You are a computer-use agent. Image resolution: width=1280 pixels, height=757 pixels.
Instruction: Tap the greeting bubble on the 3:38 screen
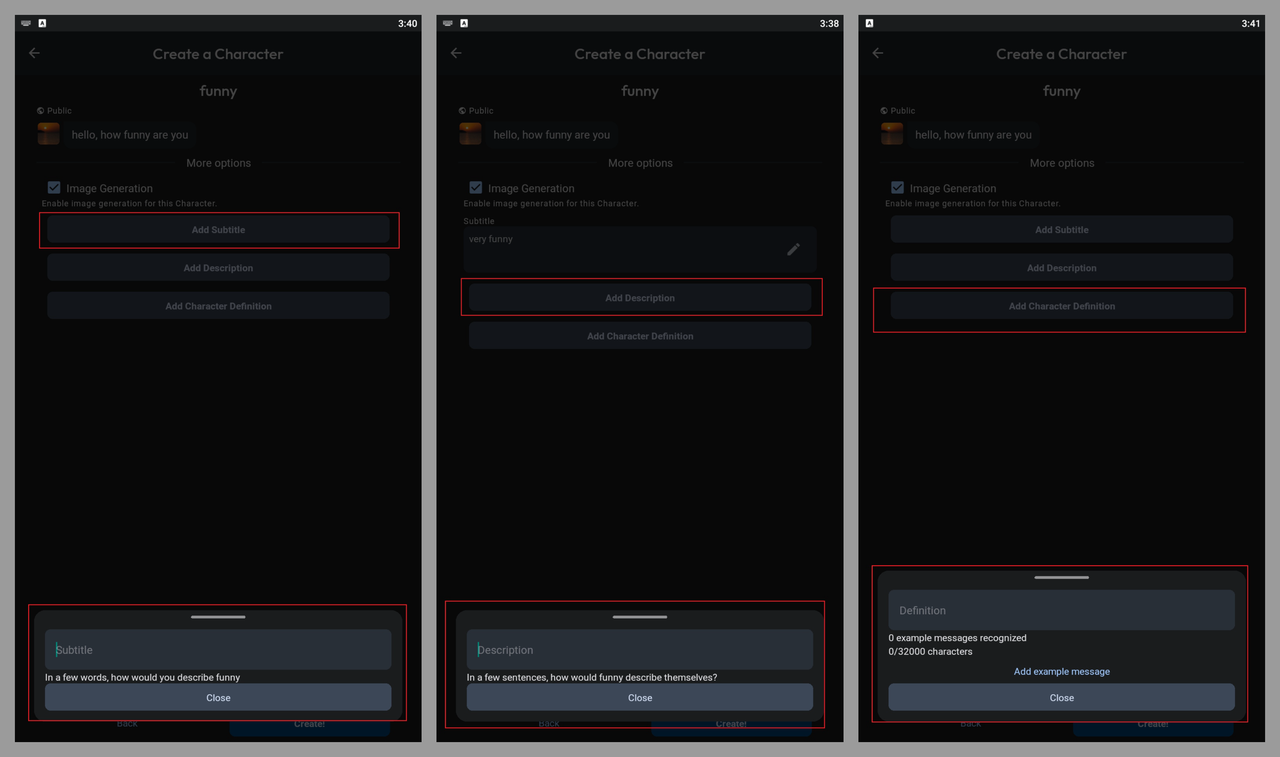(x=552, y=135)
